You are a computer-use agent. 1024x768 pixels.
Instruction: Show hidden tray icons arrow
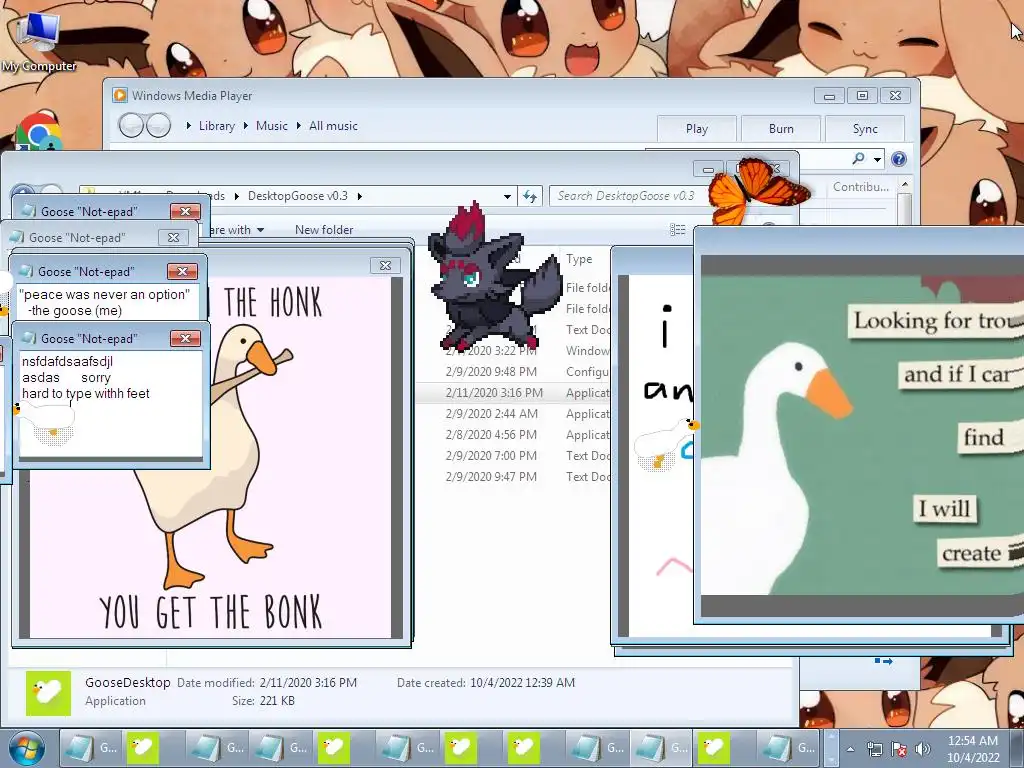850,749
